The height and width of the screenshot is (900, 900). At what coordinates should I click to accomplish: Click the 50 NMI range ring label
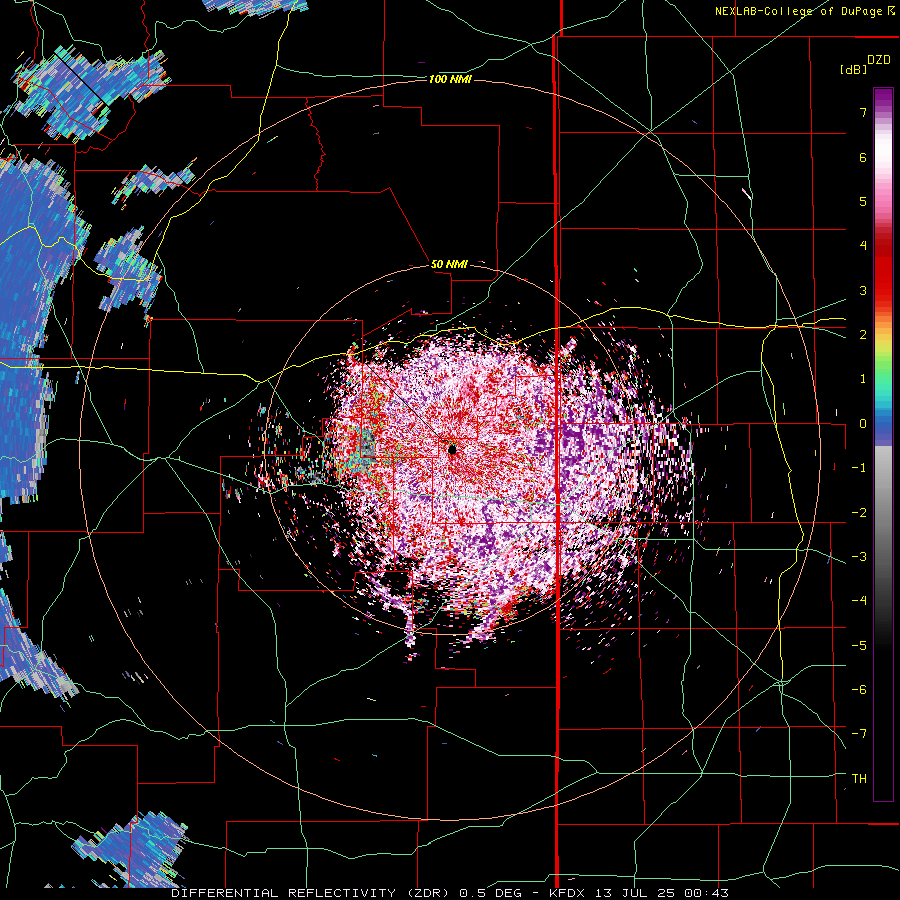pyautogui.click(x=449, y=264)
